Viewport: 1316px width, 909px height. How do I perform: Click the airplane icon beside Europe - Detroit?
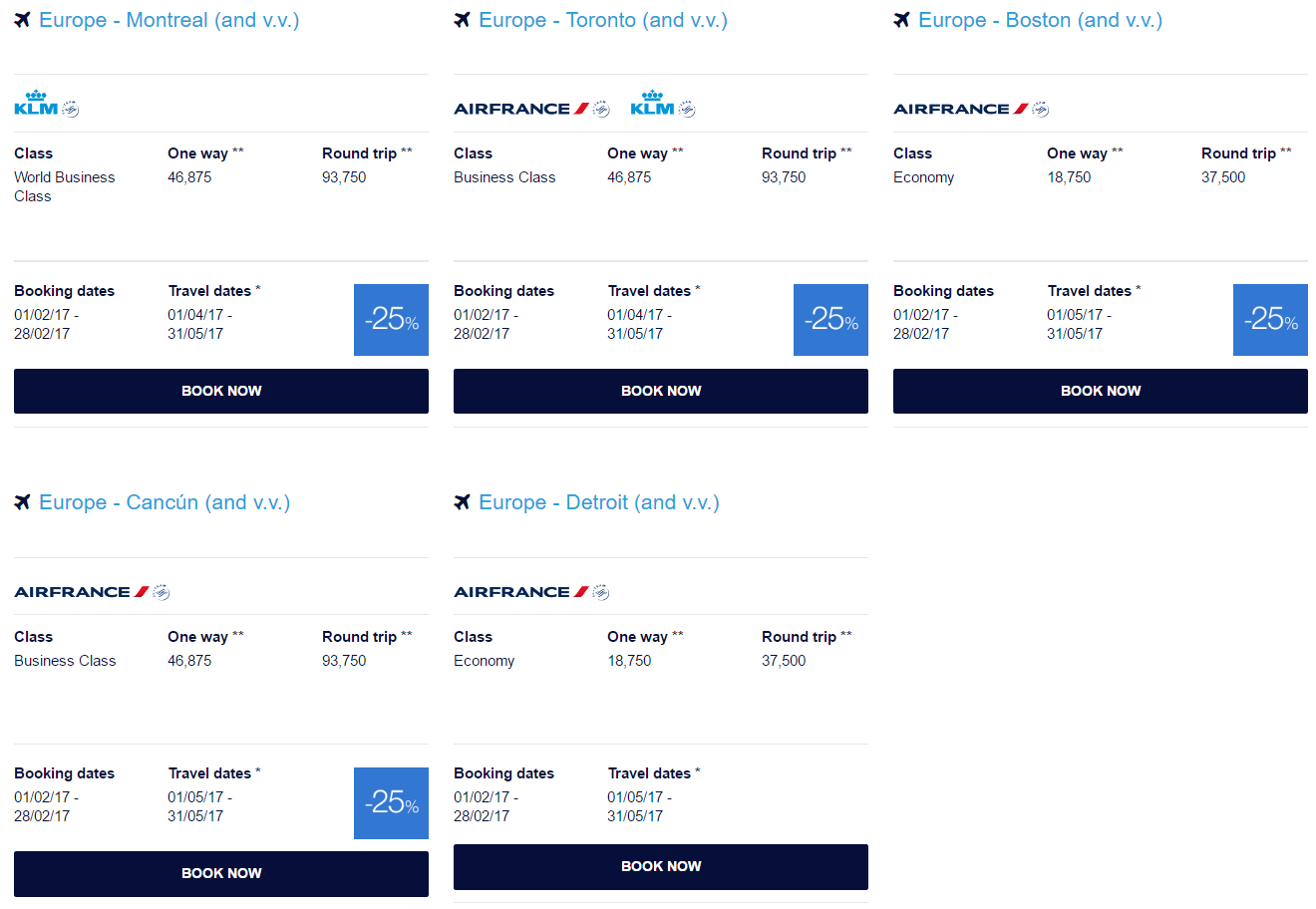[462, 502]
